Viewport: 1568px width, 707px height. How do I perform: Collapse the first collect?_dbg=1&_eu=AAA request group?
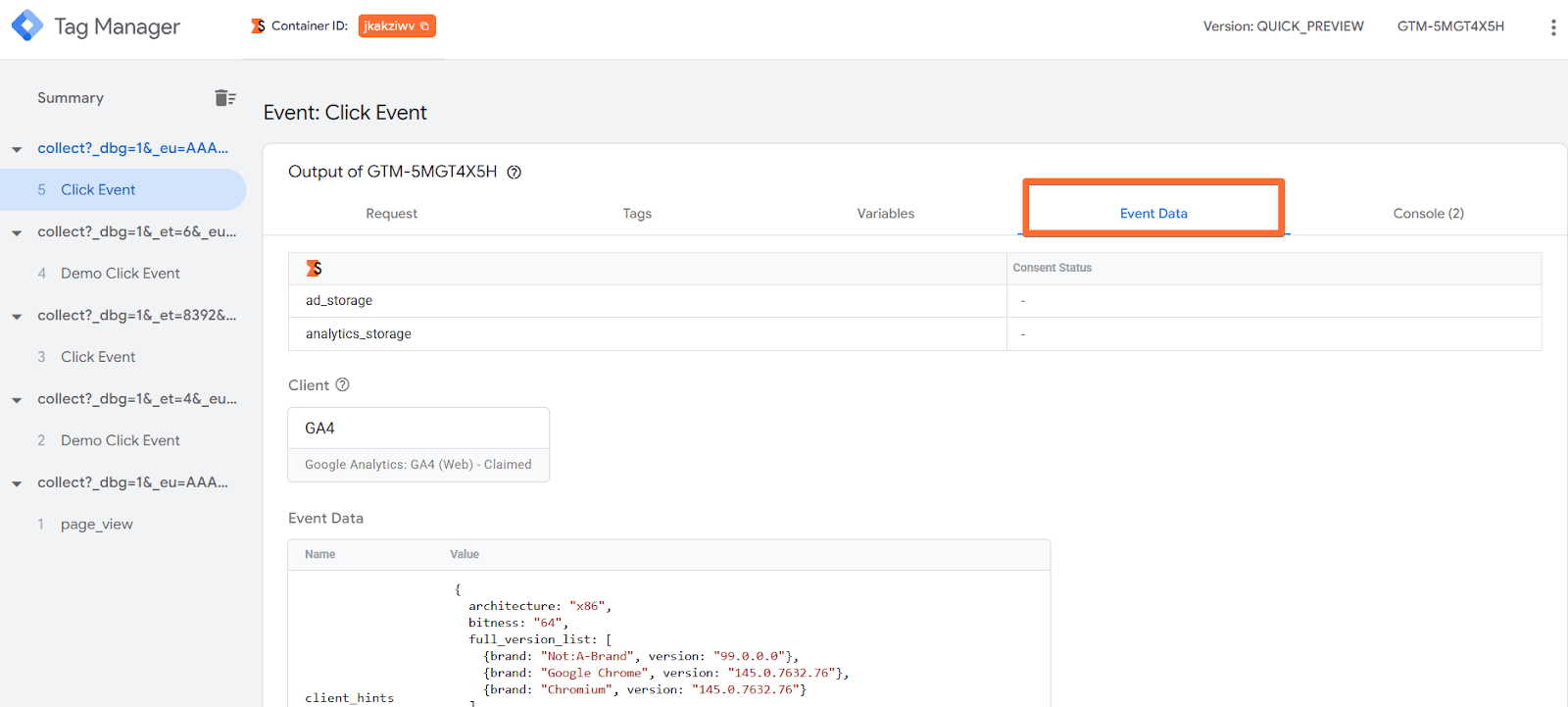click(17, 150)
